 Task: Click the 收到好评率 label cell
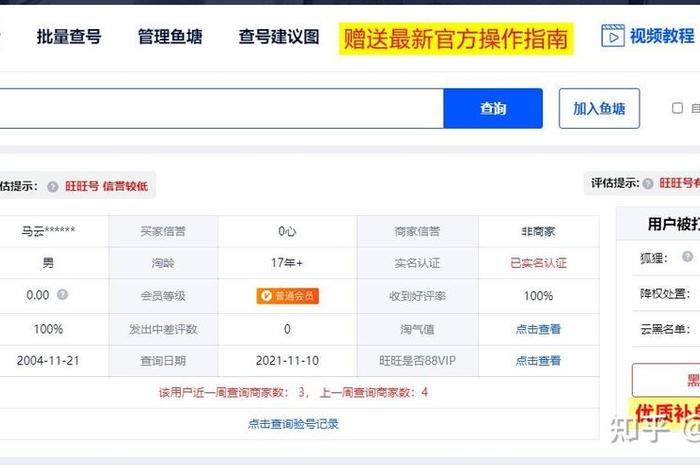click(417, 296)
